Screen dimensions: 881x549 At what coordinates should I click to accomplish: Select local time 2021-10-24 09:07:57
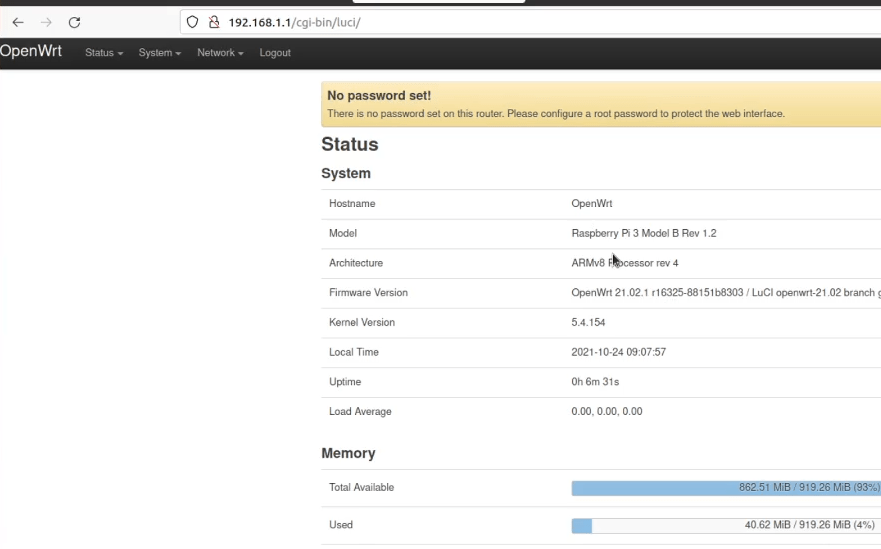619,352
